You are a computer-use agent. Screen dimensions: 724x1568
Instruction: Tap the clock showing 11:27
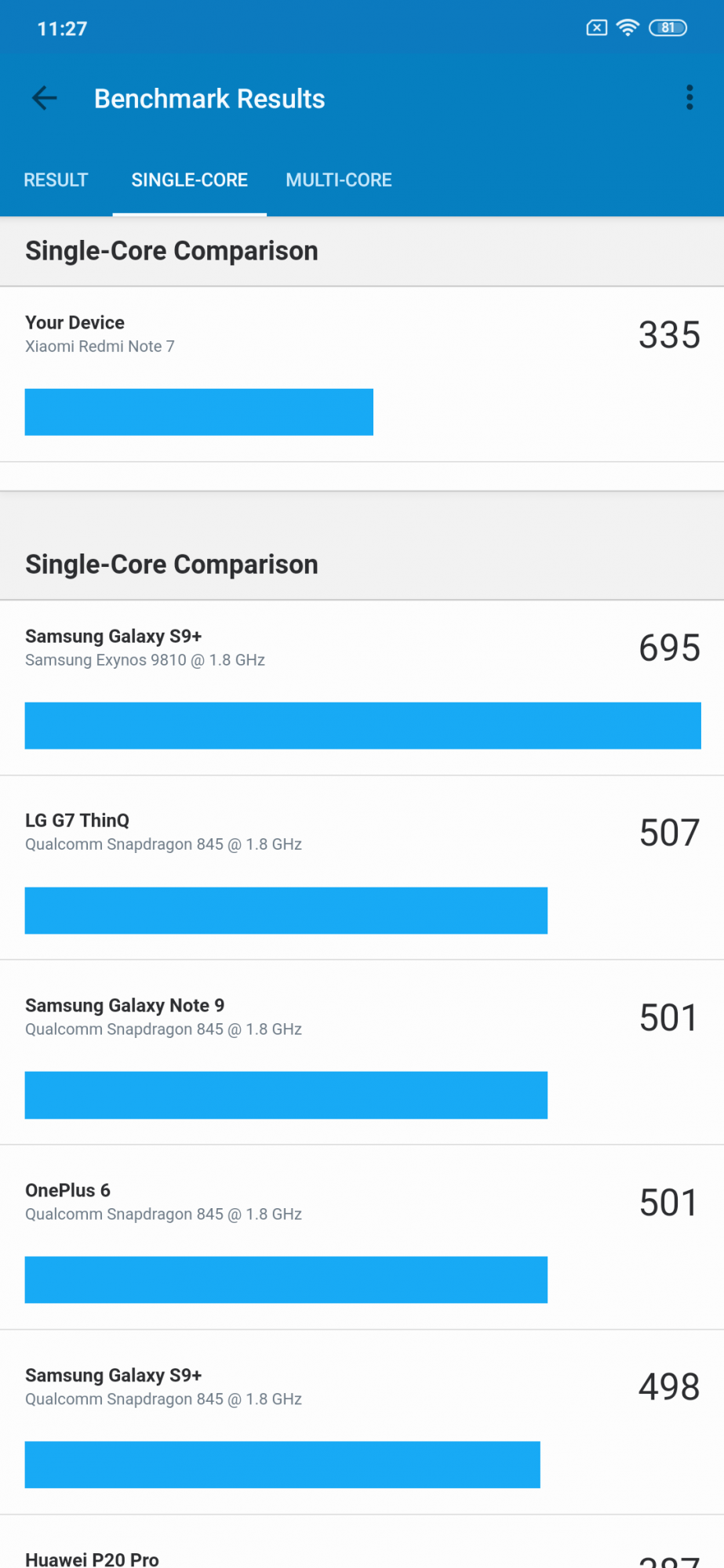tap(62, 29)
